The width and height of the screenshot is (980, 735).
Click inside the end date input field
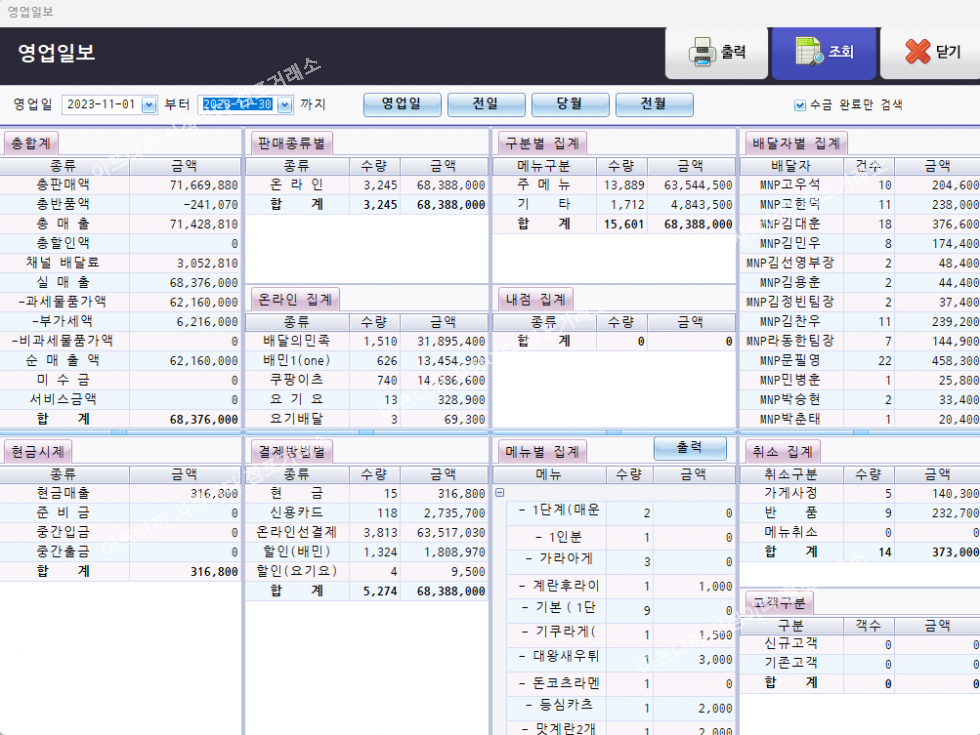(236, 105)
